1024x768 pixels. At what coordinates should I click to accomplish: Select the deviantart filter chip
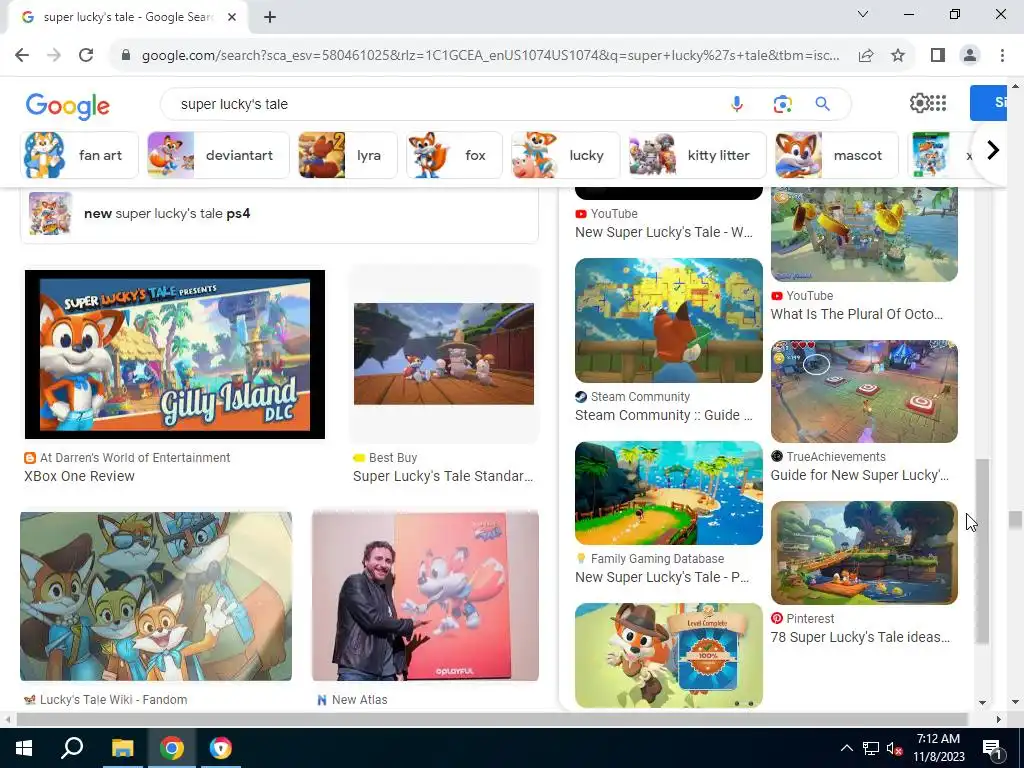pyautogui.click(x=218, y=155)
